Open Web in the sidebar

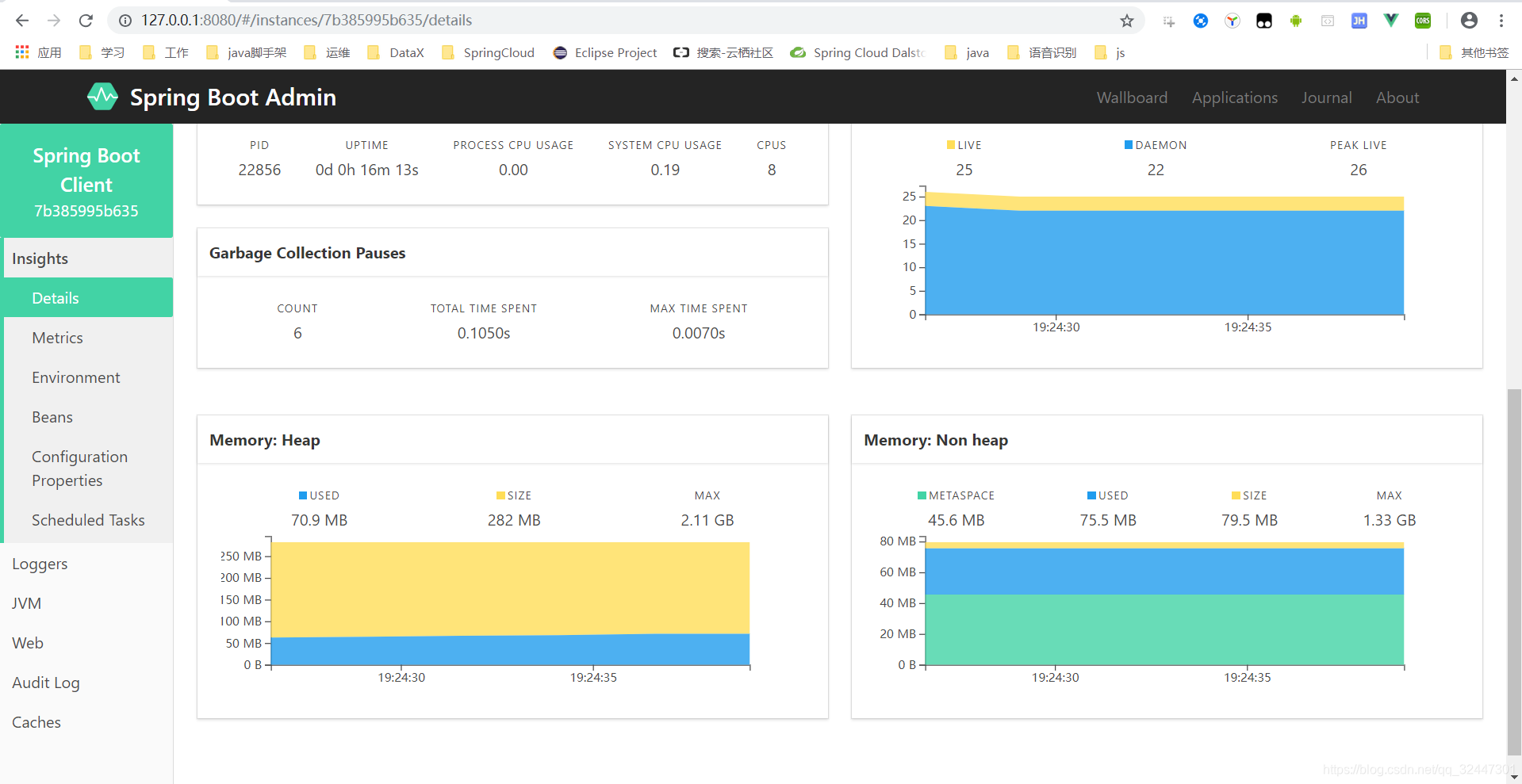pos(86,643)
